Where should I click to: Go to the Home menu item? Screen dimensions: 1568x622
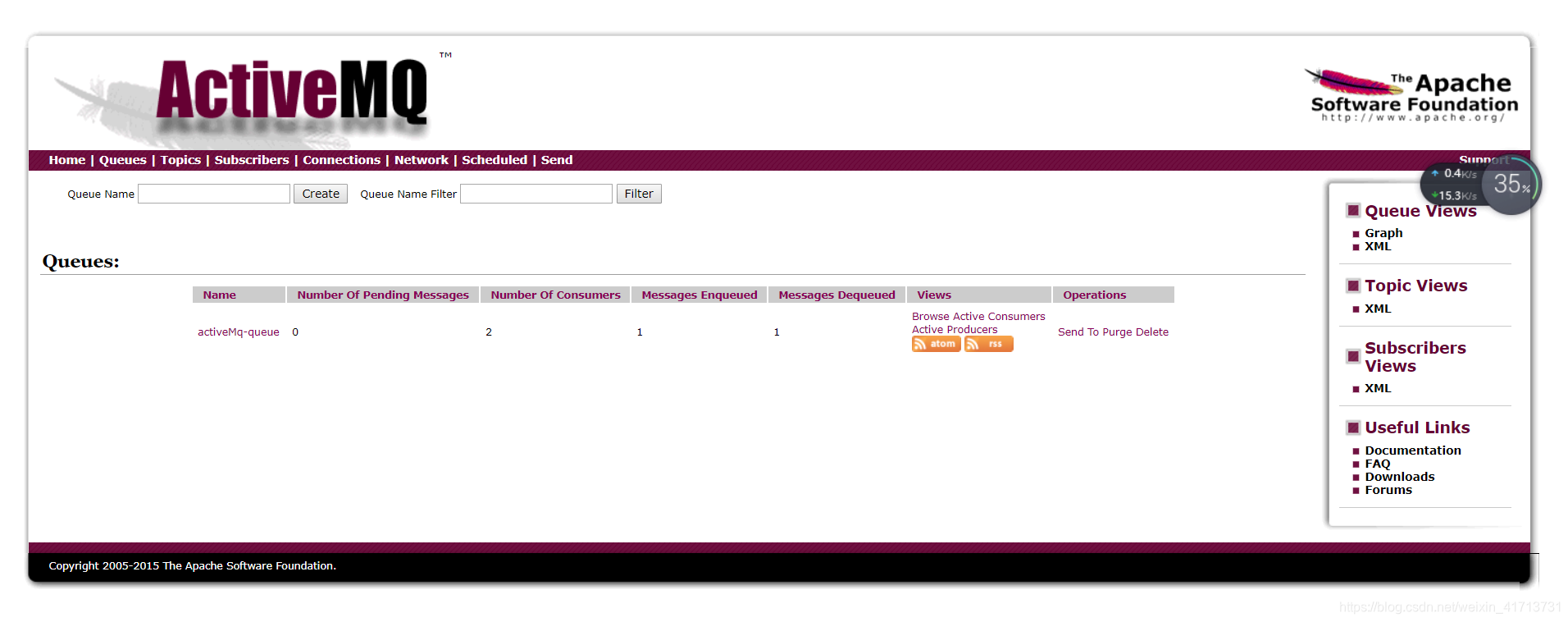click(x=67, y=160)
